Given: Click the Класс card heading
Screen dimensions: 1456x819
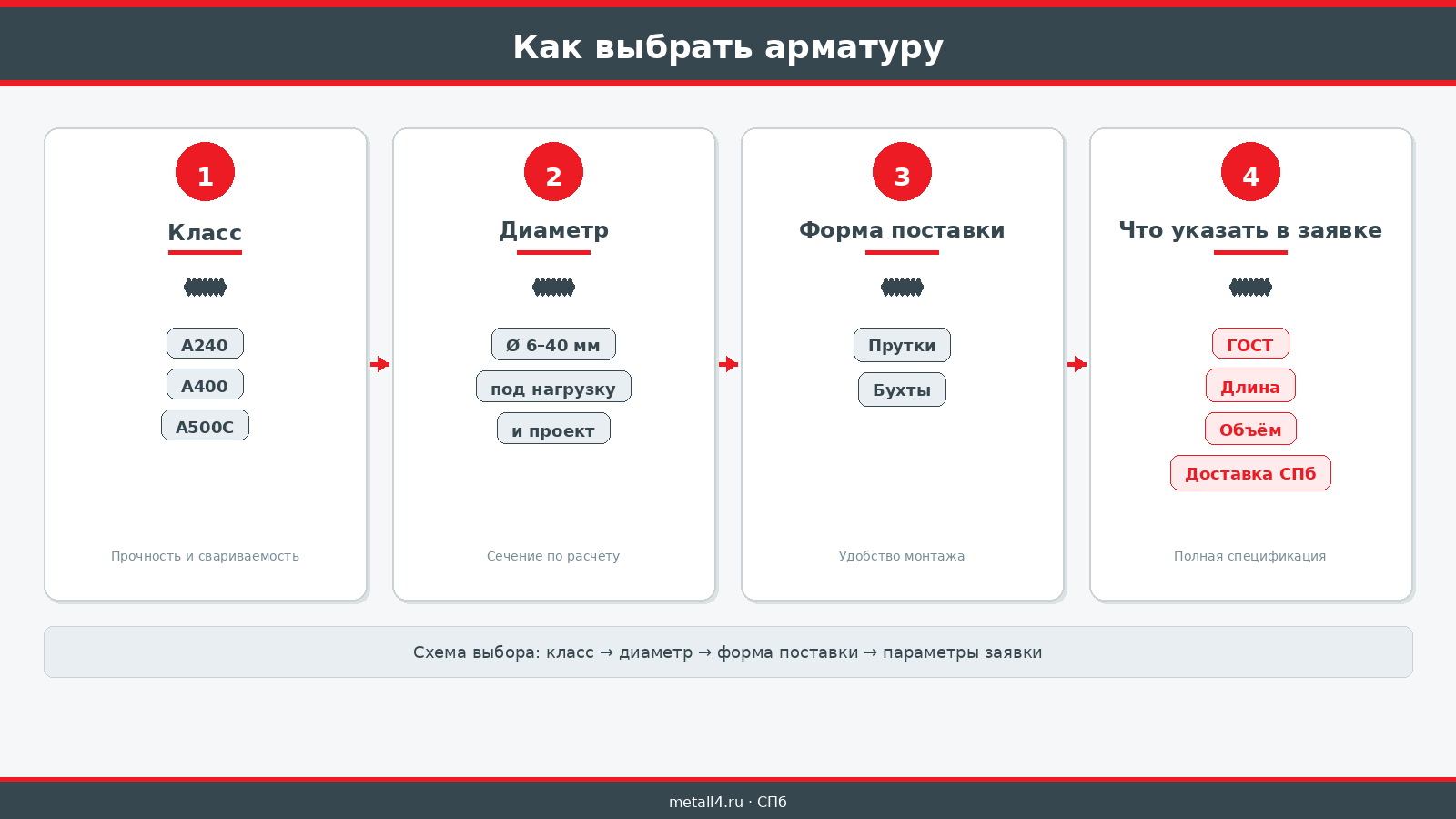Looking at the screenshot, I should pyautogui.click(x=205, y=233).
